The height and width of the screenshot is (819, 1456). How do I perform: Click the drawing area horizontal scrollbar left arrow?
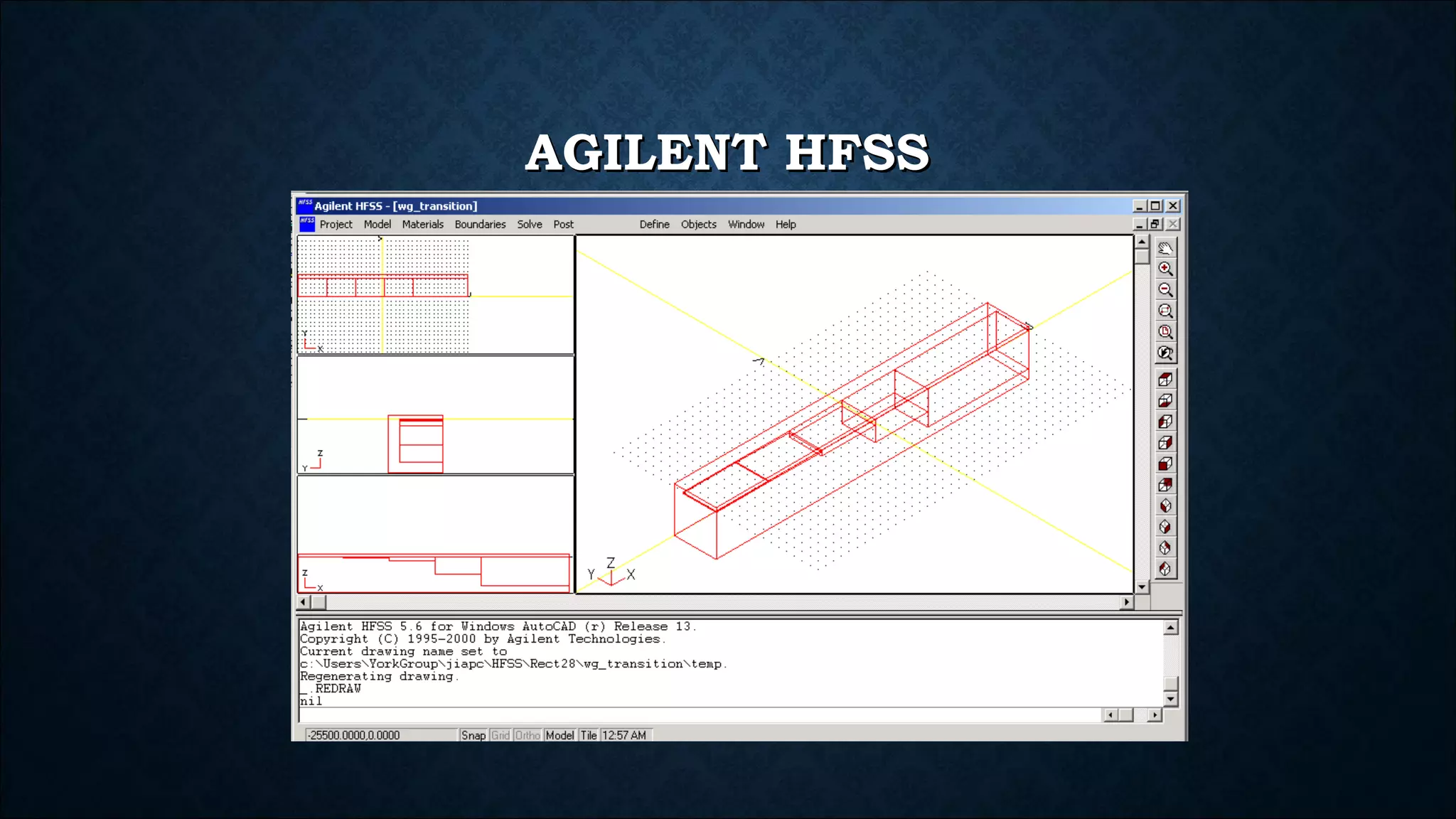(304, 602)
